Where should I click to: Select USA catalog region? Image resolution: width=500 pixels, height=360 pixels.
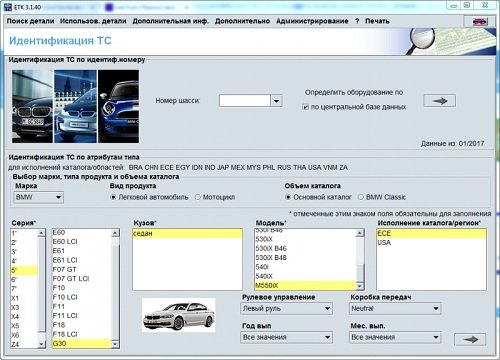click(431, 243)
